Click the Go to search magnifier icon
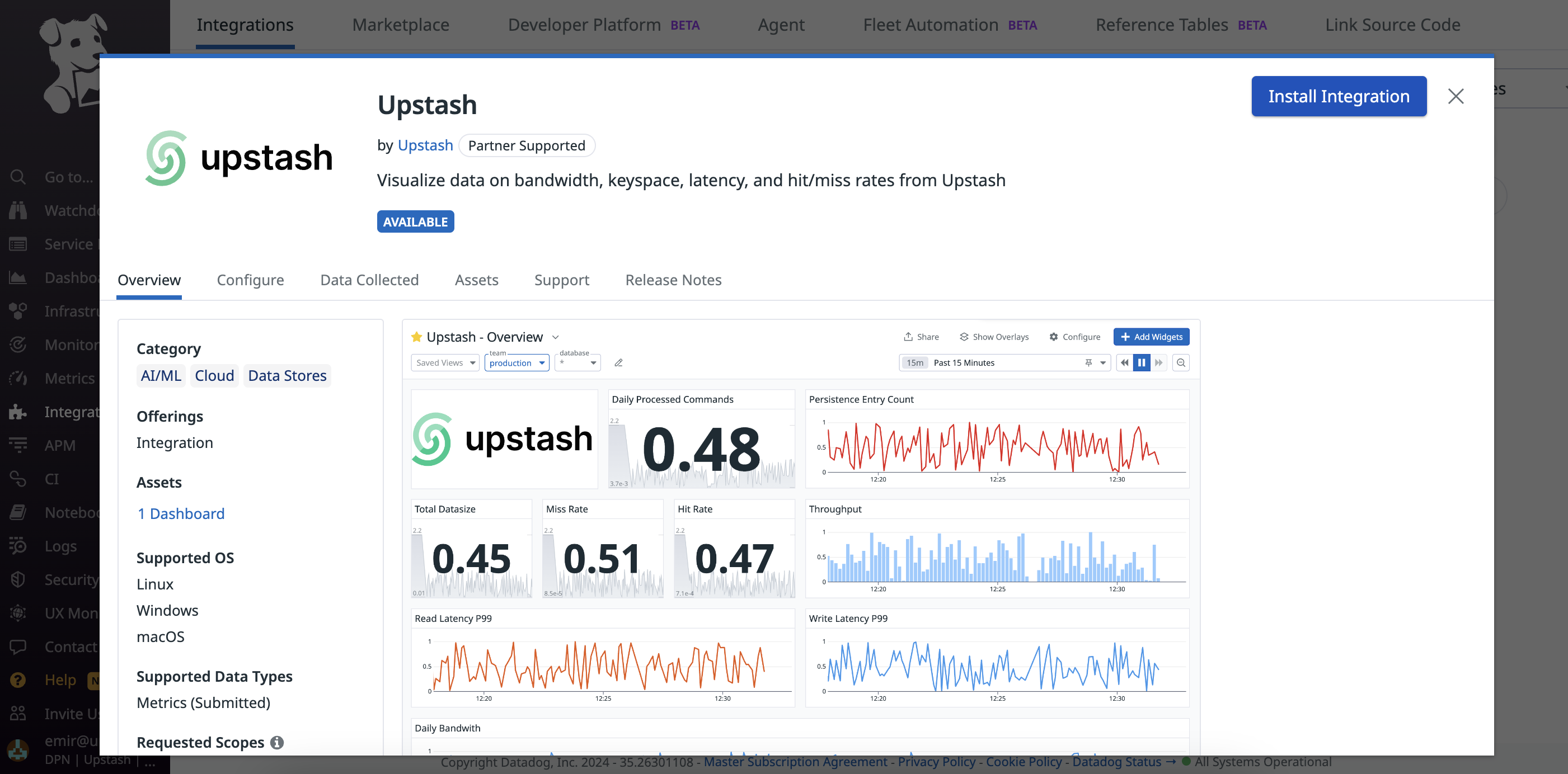Viewport: 1568px width, 774px height. point(18,177)
